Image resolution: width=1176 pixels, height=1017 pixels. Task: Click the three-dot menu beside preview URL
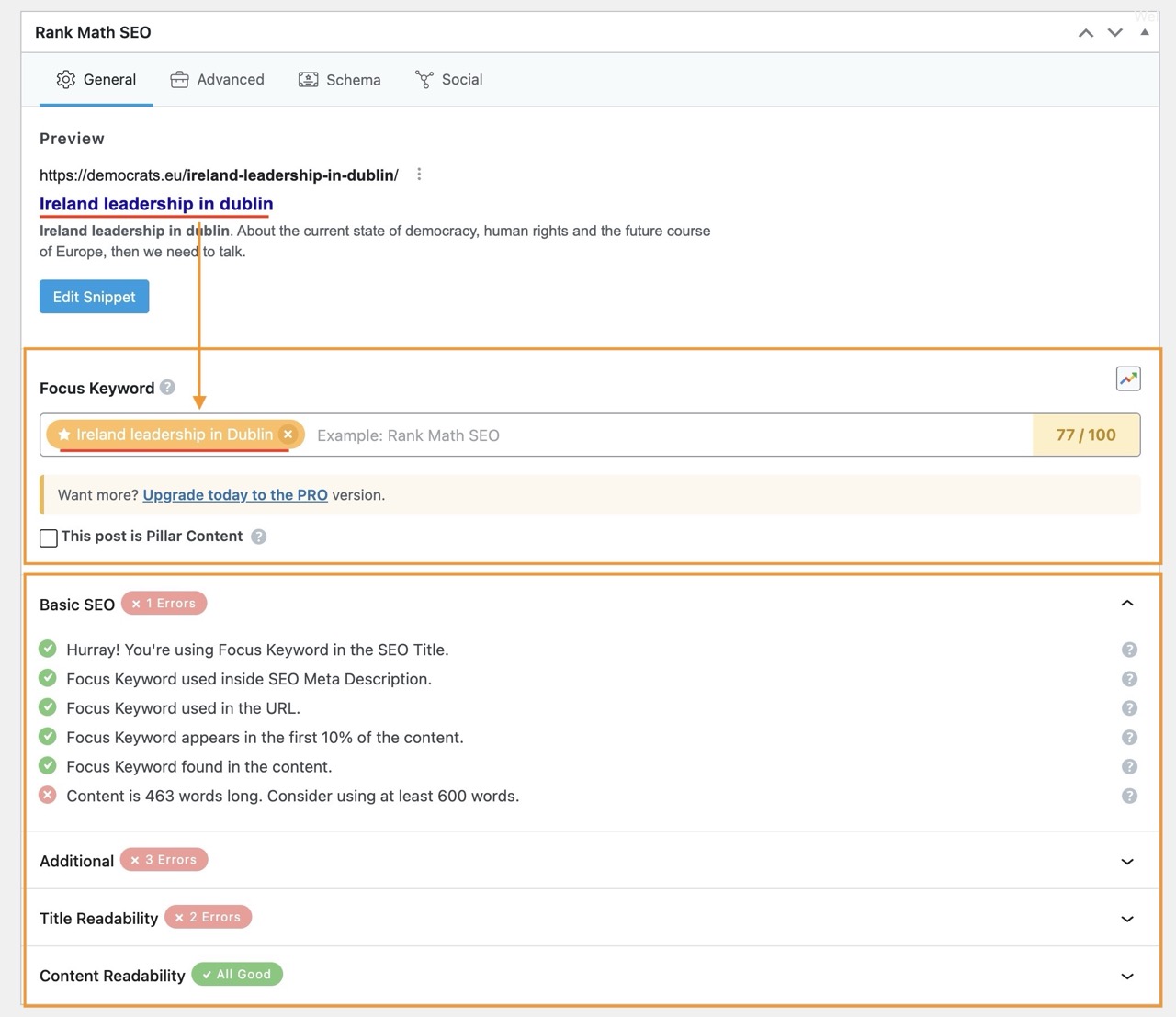pos(419,175)
